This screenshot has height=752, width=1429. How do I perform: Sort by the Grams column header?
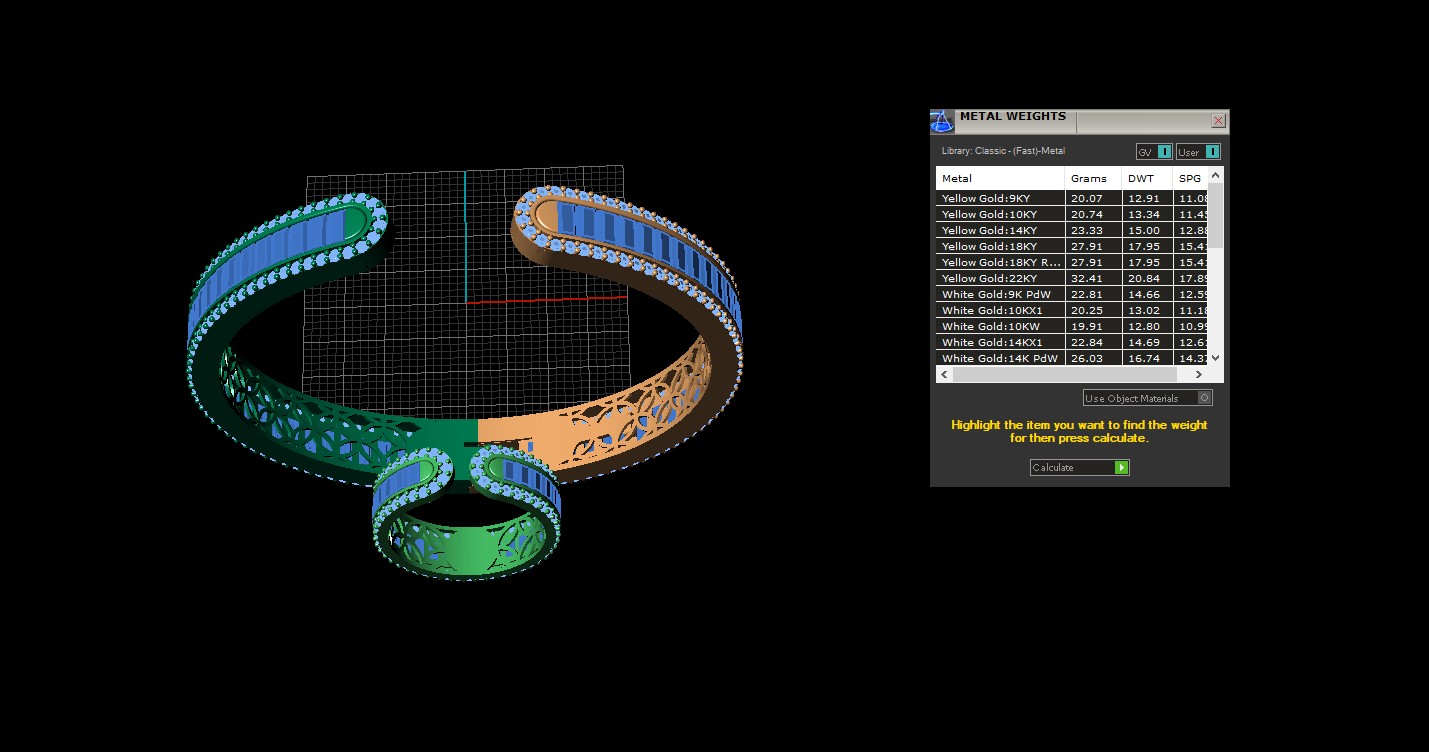pyautogui.click(x=1093, y=178)
